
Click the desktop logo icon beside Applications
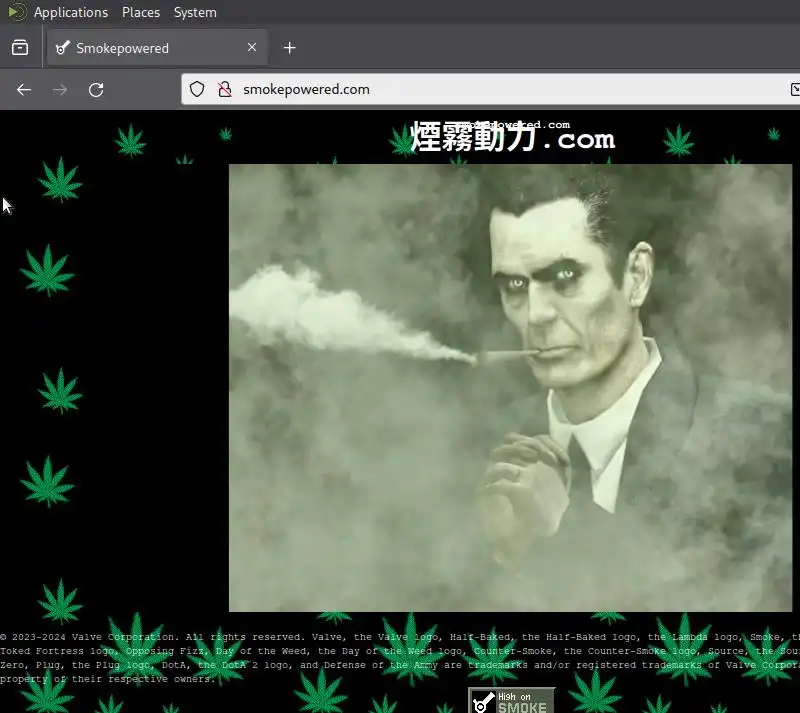pos(17,12)
